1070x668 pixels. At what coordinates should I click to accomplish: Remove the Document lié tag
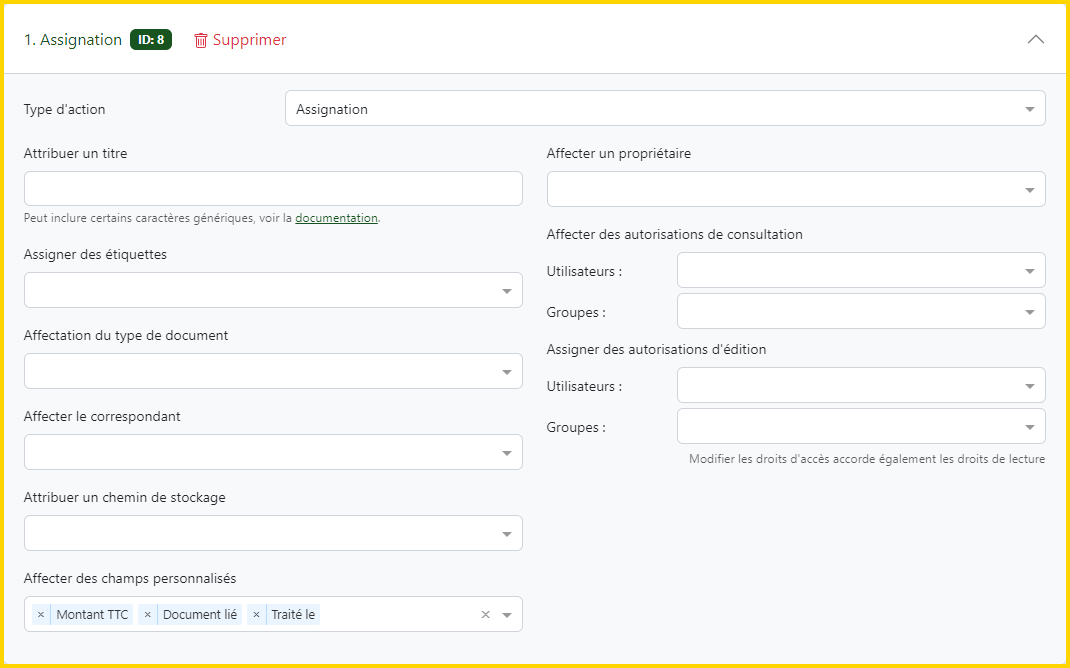tap(148, 615)
